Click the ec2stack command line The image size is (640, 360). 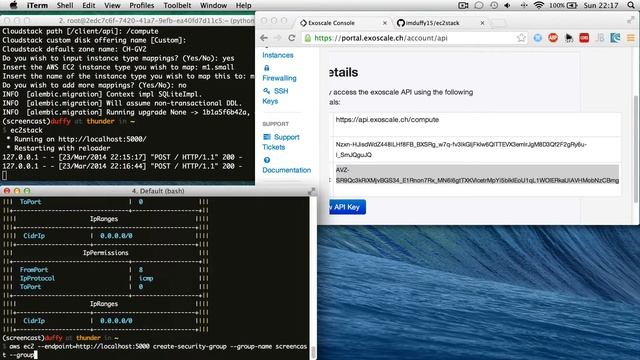26,130
